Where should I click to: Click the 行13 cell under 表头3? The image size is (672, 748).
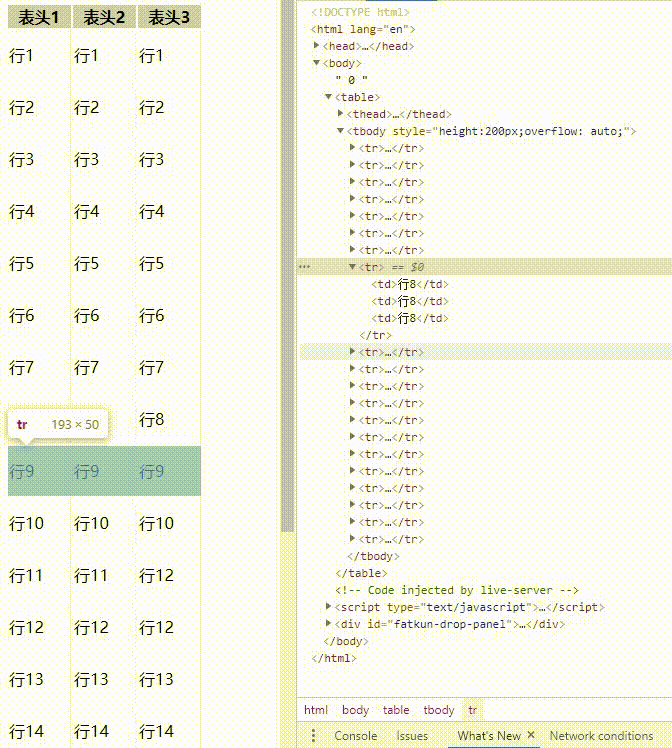click(x=156, y=680)
